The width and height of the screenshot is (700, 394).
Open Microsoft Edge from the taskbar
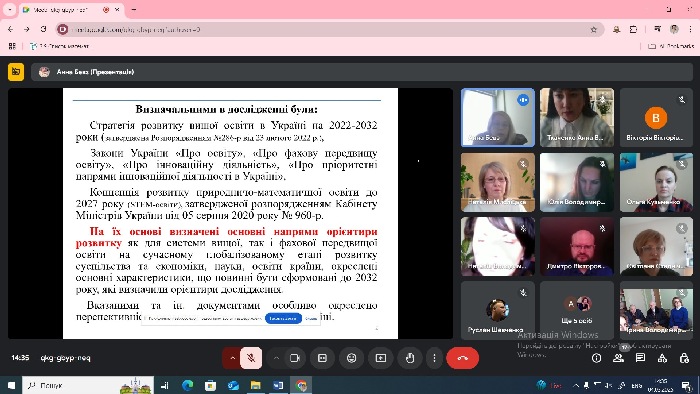coord(188,385)
